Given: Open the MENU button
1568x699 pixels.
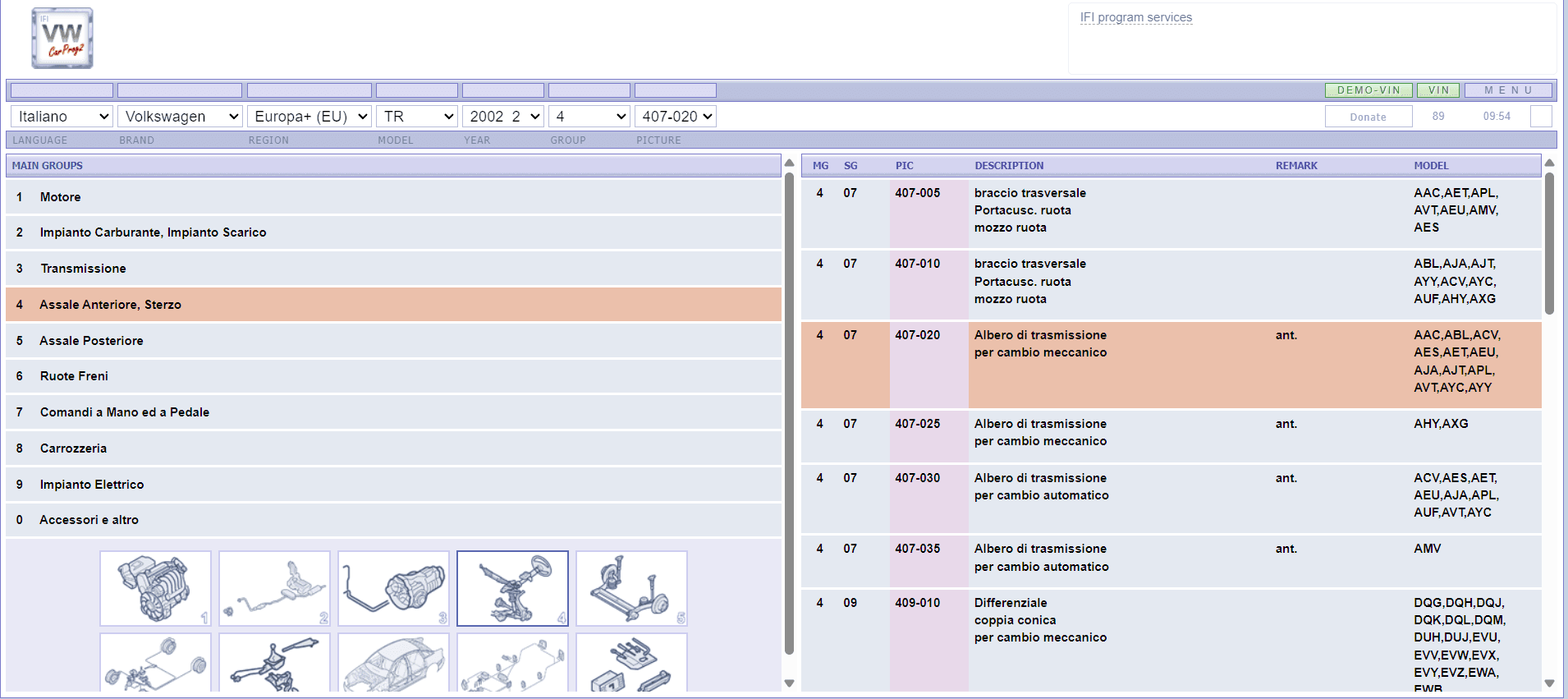Looking at the screenshot, I should (1508, 90).
